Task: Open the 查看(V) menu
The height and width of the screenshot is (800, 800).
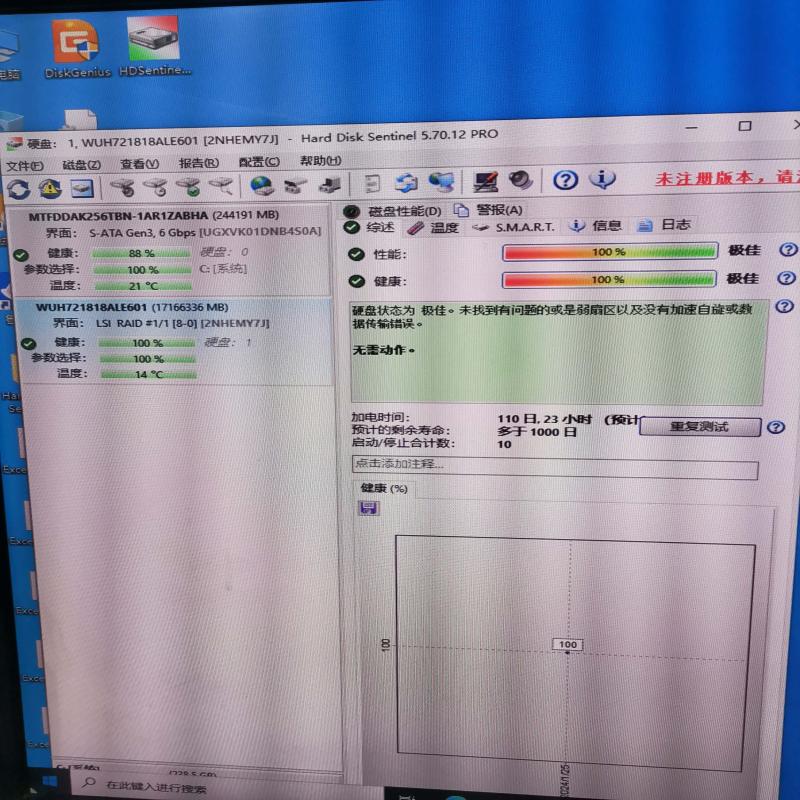Action: click(x=139, y=164)
